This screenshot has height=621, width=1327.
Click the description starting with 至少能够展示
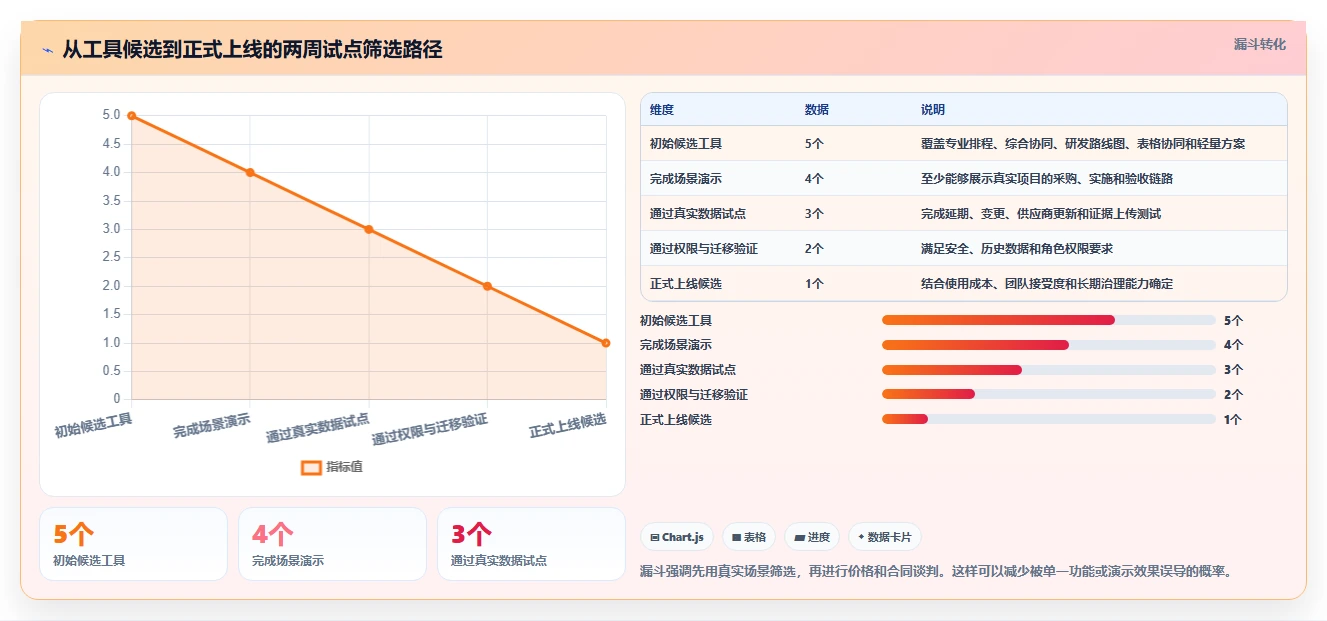coord(1047,179)
